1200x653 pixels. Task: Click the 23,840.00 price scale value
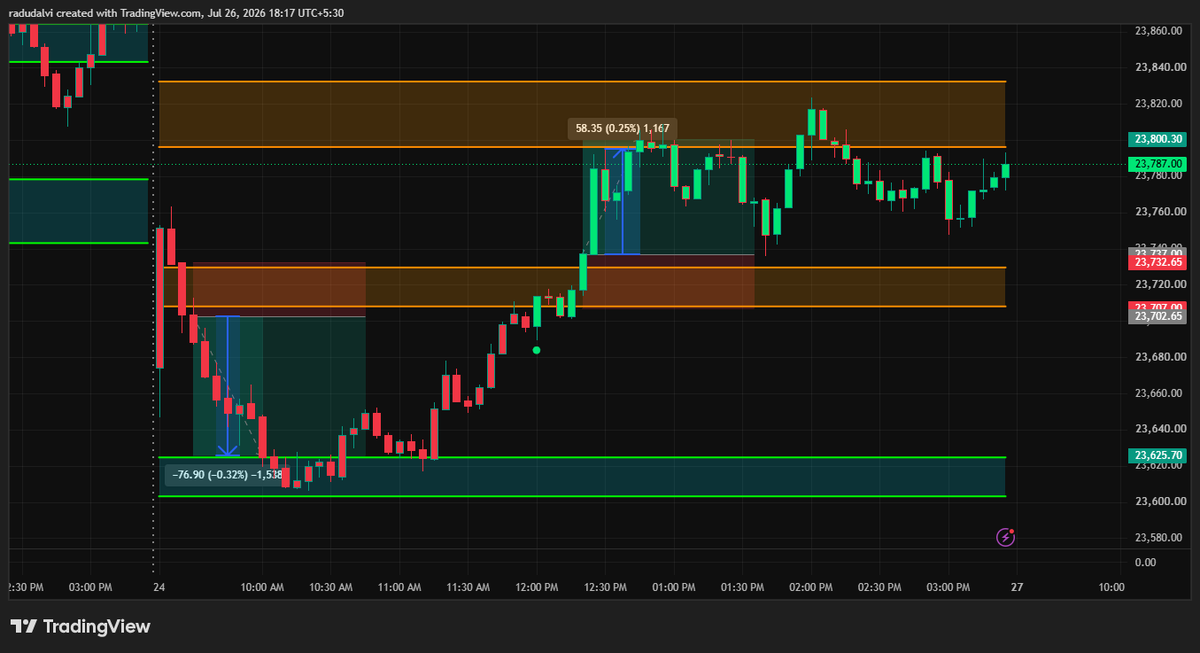click(1160, 67)
